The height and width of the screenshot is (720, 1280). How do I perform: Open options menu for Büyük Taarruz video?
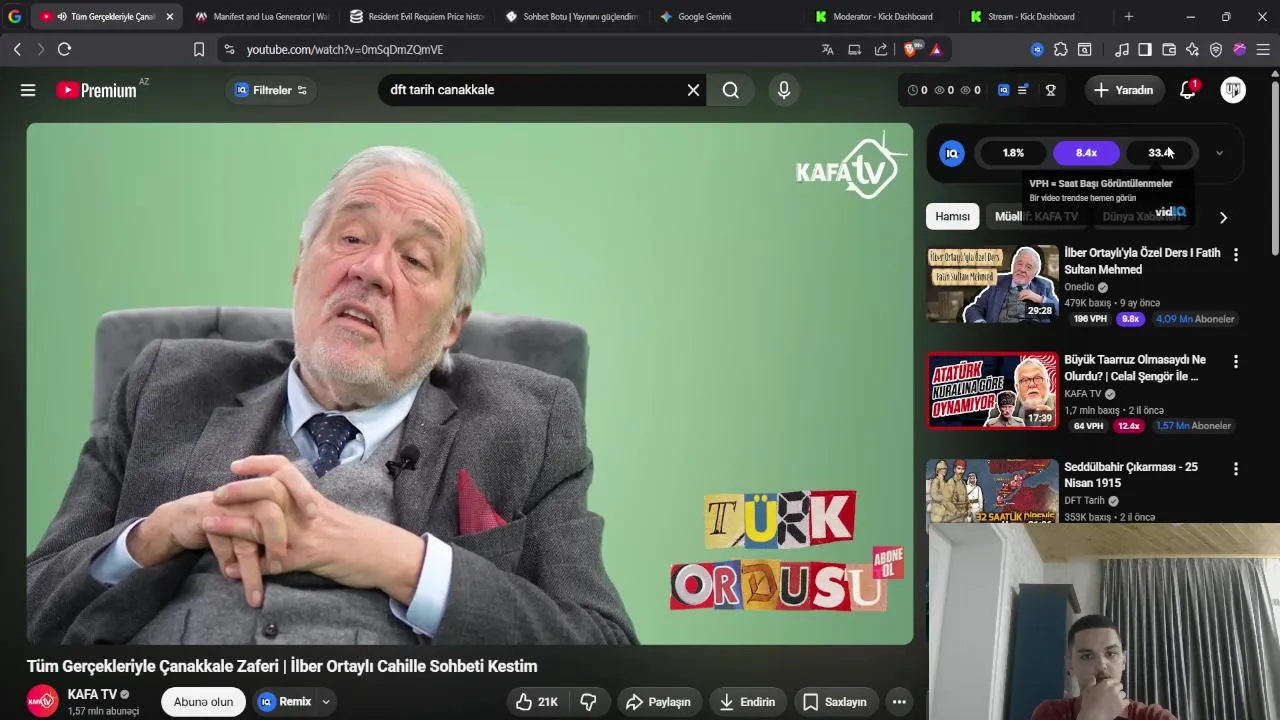pos(1236,361)
